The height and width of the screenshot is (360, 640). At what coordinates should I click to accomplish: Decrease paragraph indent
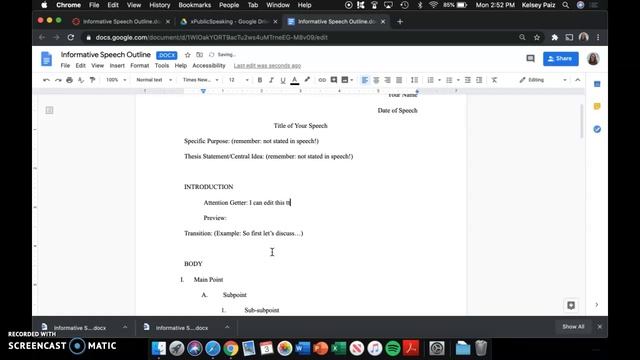[468, 80]
